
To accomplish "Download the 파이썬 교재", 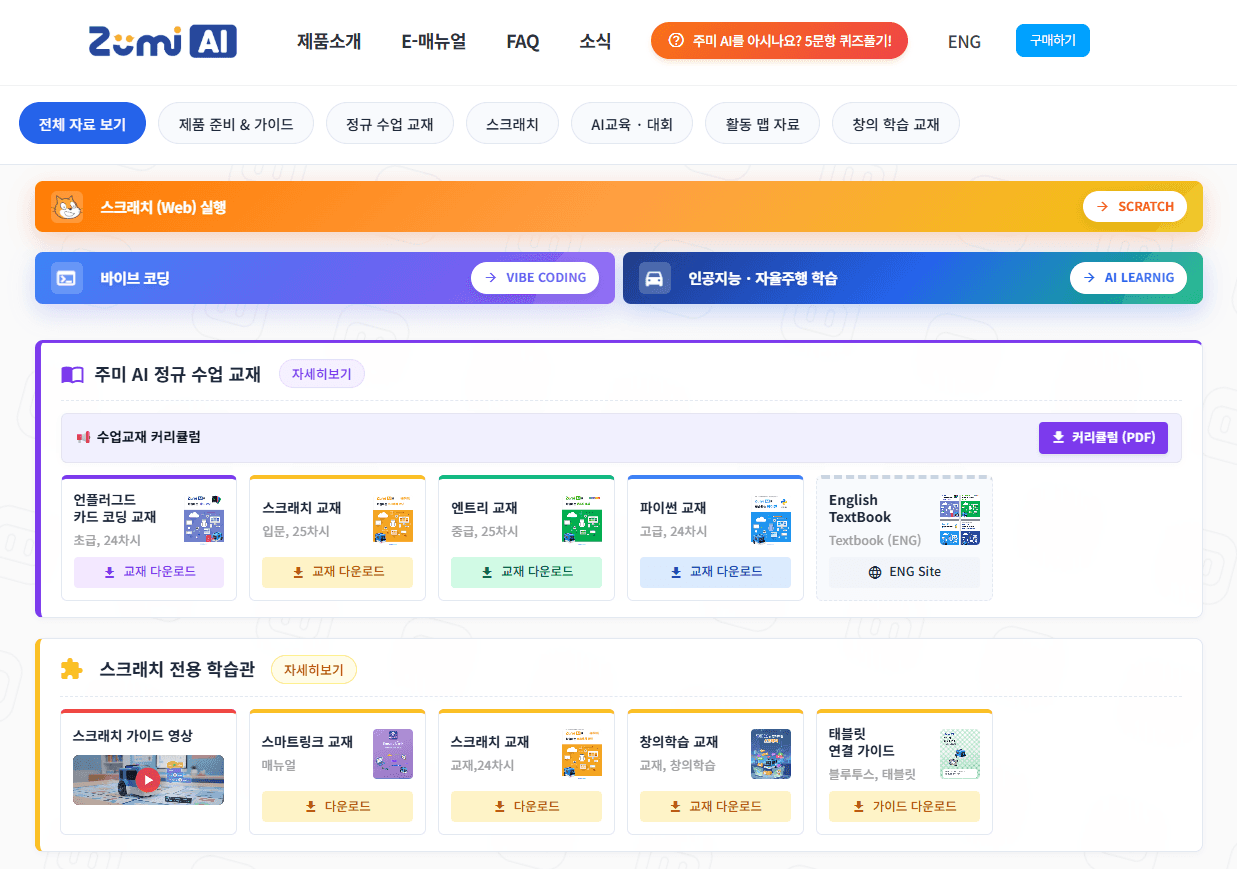I will 715,572.
